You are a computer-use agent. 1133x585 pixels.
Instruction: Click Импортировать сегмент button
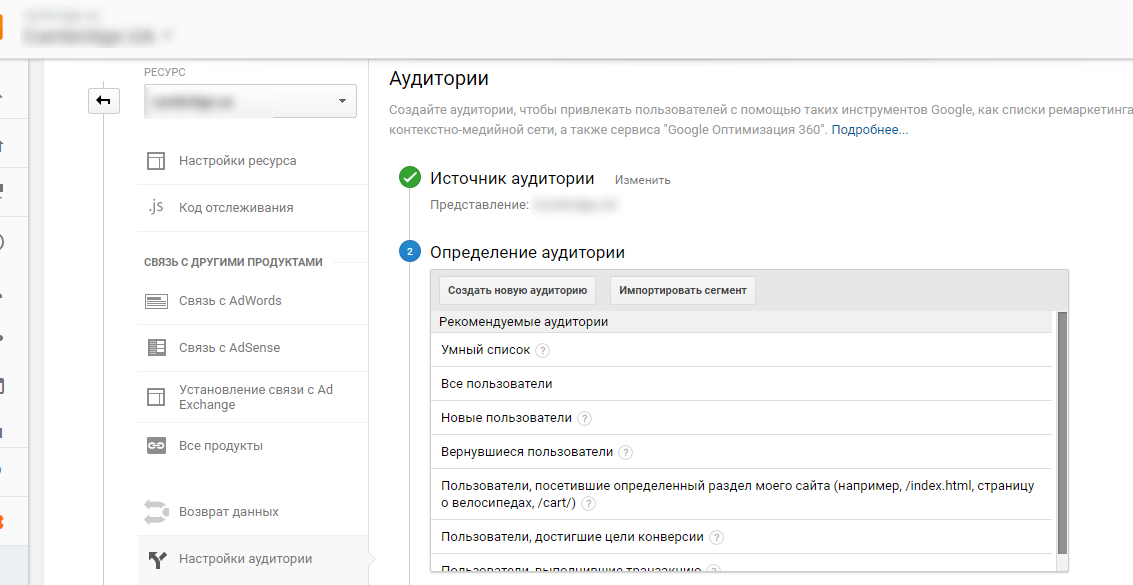coord(682,290)
